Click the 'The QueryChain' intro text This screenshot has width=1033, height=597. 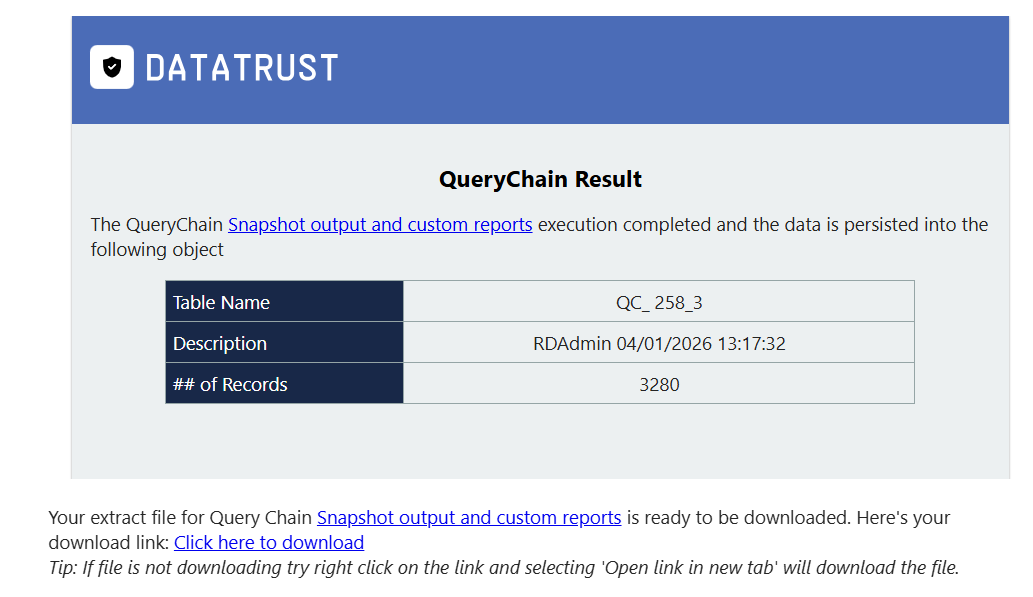click(157, 225)
